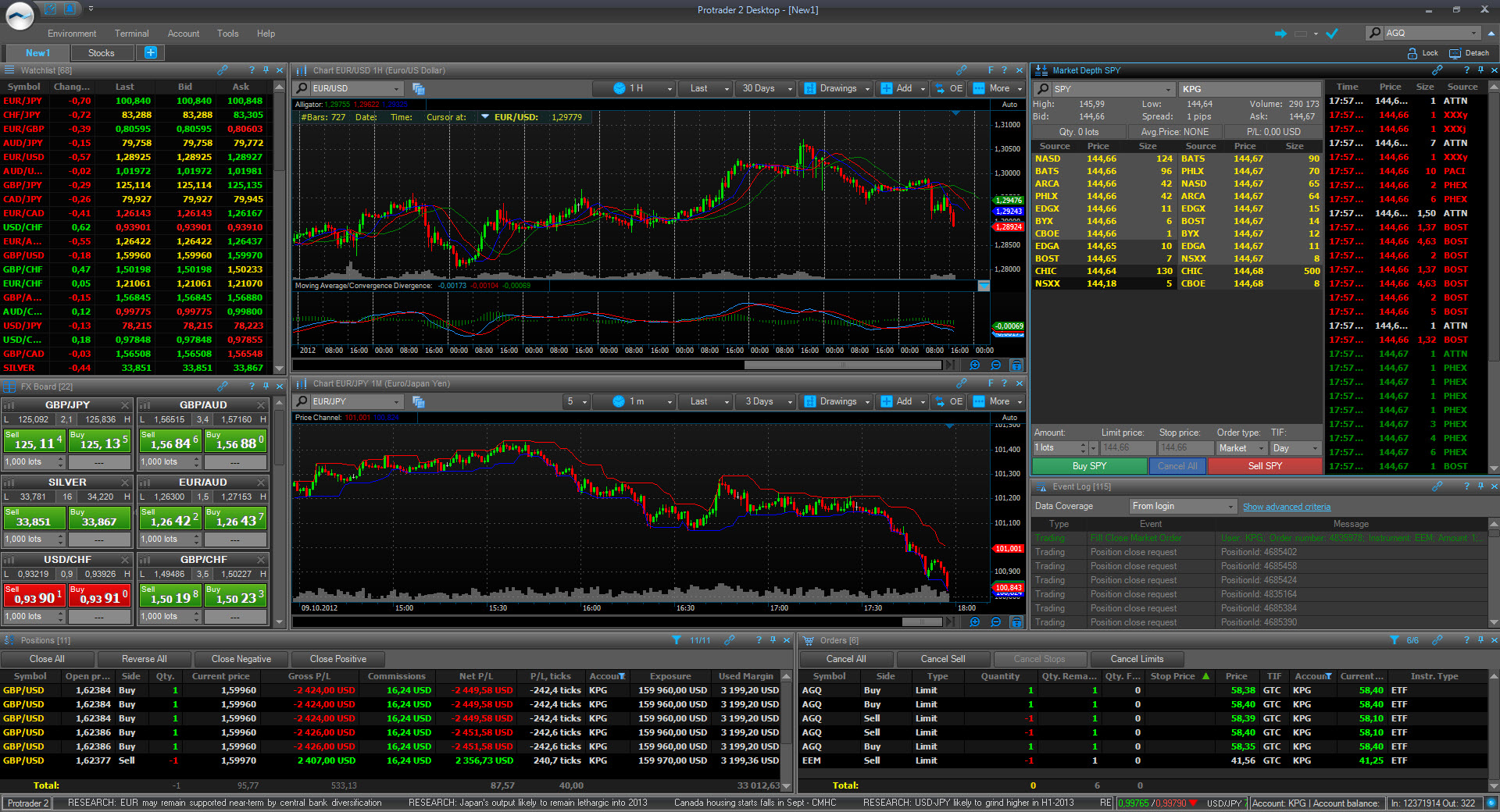Click the link icon in the Watchlist panel header
The width and height of the screenshot is (1500, 812).
tap(223, 70)
